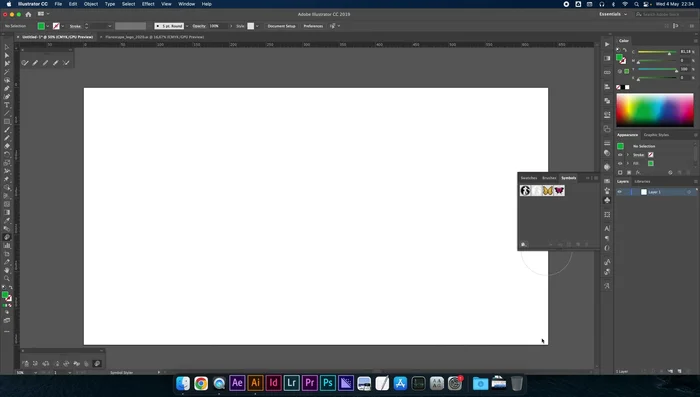Select the magenta butterfly symbol thumbnail
The width and height of the screenshot is (700, 397).
[x=559, y=191]
